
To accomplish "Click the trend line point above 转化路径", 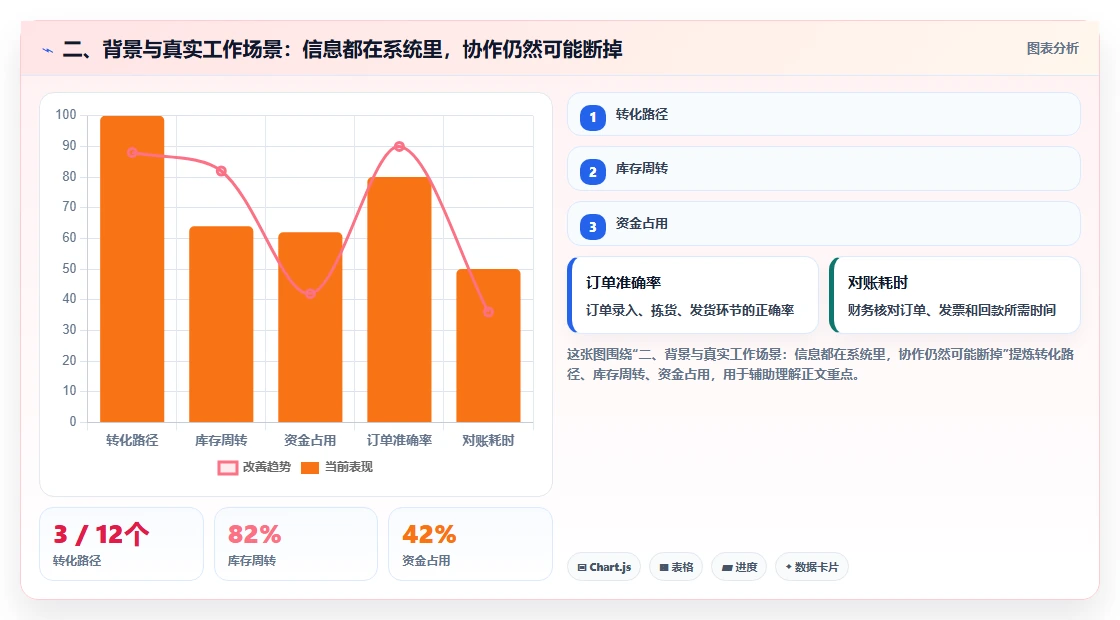I will click(132, 152).
